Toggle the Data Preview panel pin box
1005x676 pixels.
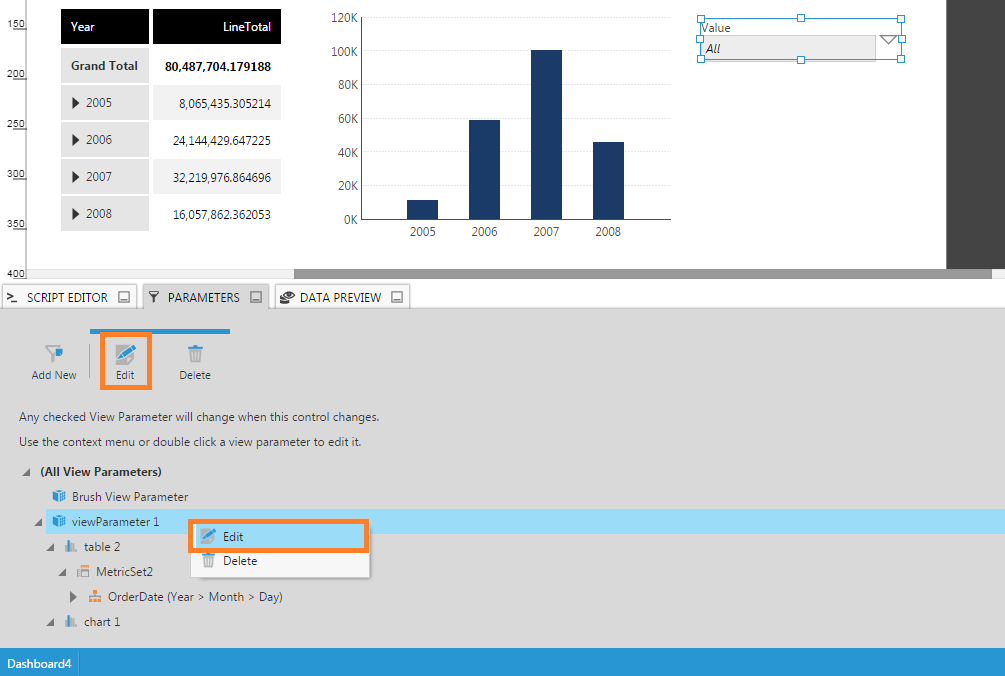tap(397, 297)
